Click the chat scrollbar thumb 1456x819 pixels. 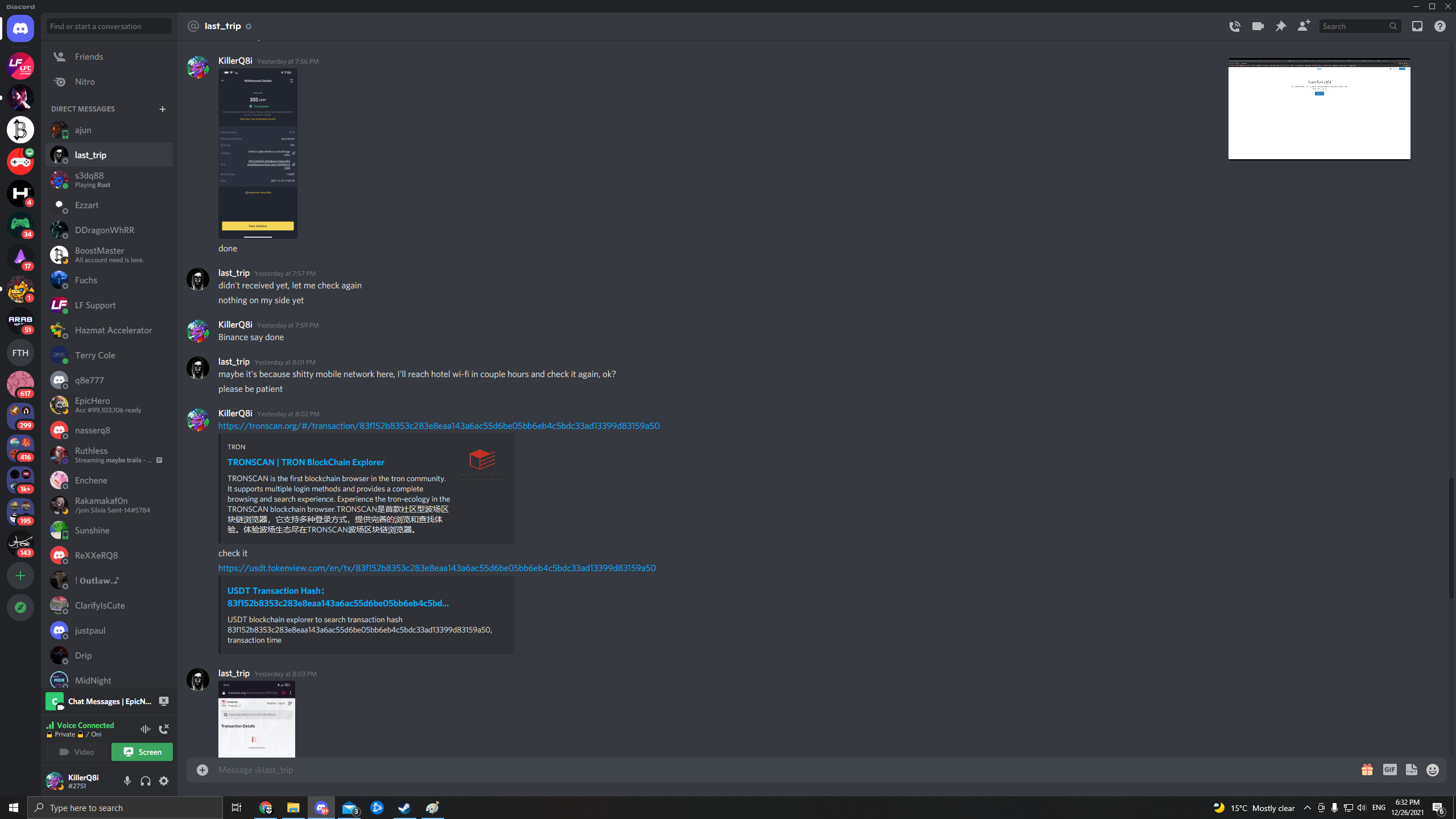click(1451, 537)
